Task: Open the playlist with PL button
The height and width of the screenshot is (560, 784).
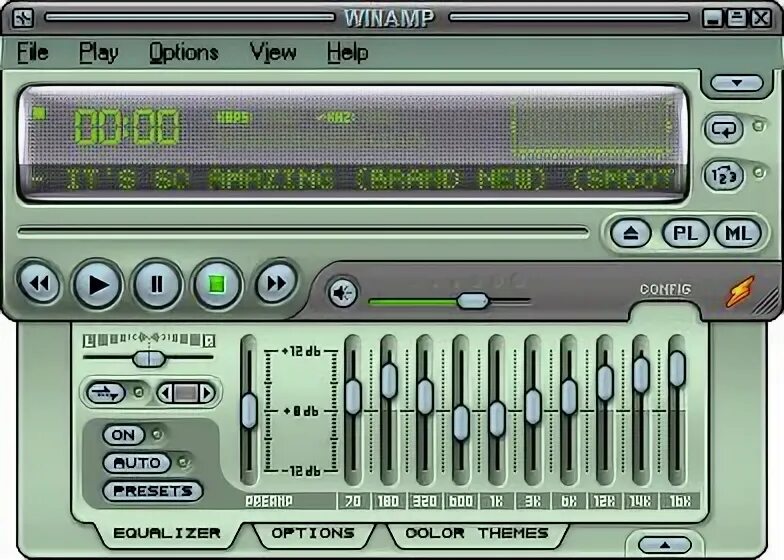Action: click(x=686, y=233)
